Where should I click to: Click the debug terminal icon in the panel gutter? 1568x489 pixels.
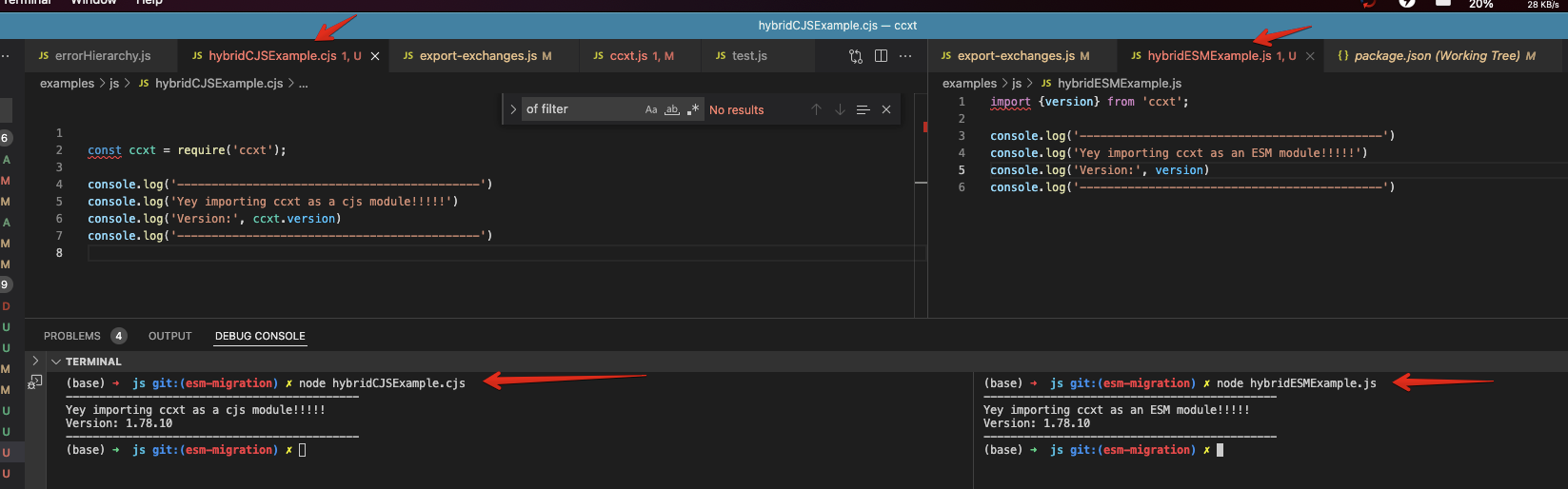(x=35, y=382)
